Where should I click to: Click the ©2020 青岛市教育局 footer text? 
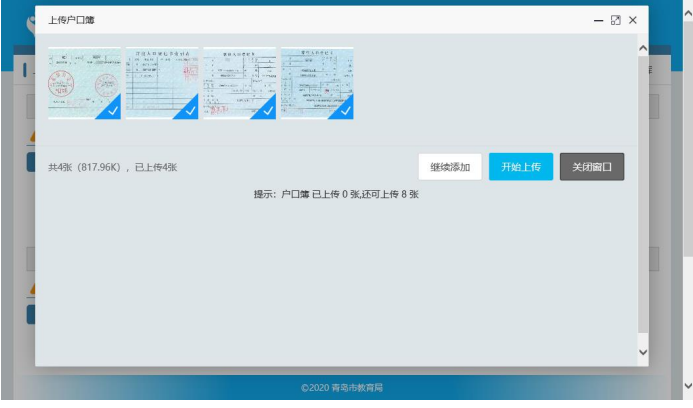click(x=342, y=387)
